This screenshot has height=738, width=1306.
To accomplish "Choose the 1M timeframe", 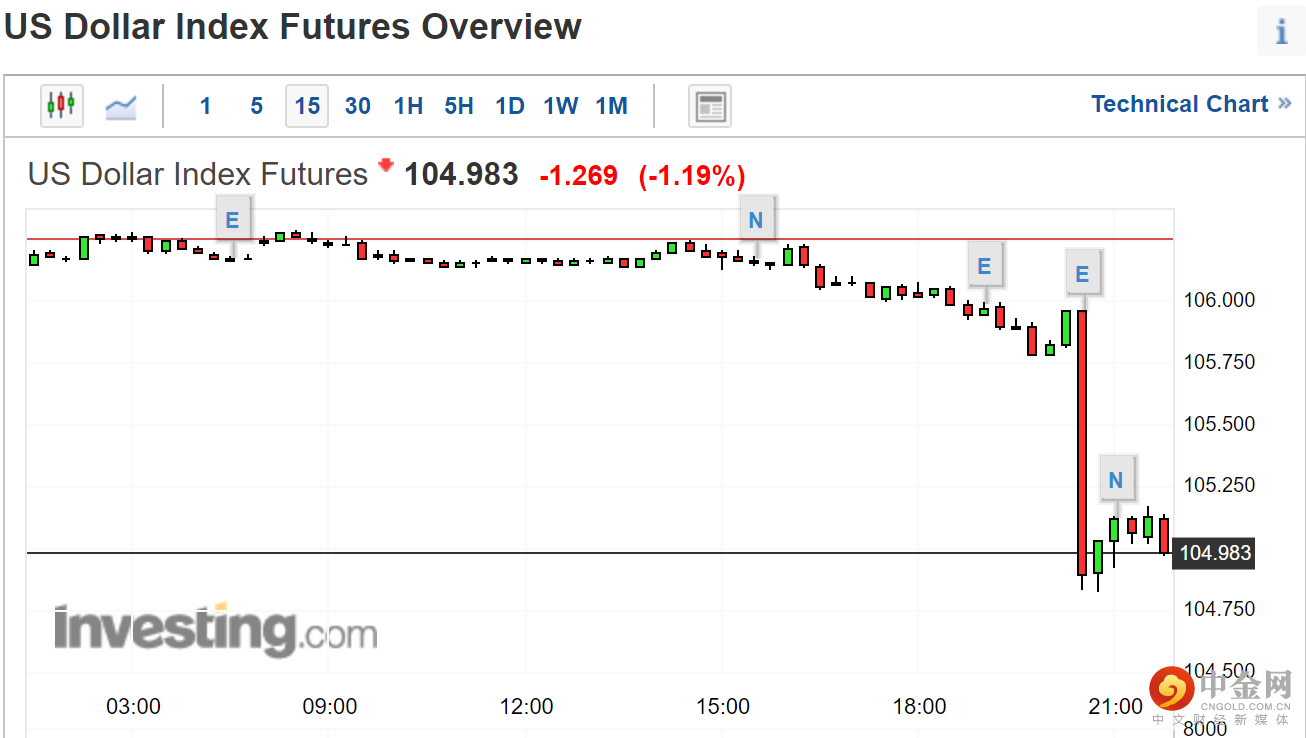I will click(x=611, y=106).
